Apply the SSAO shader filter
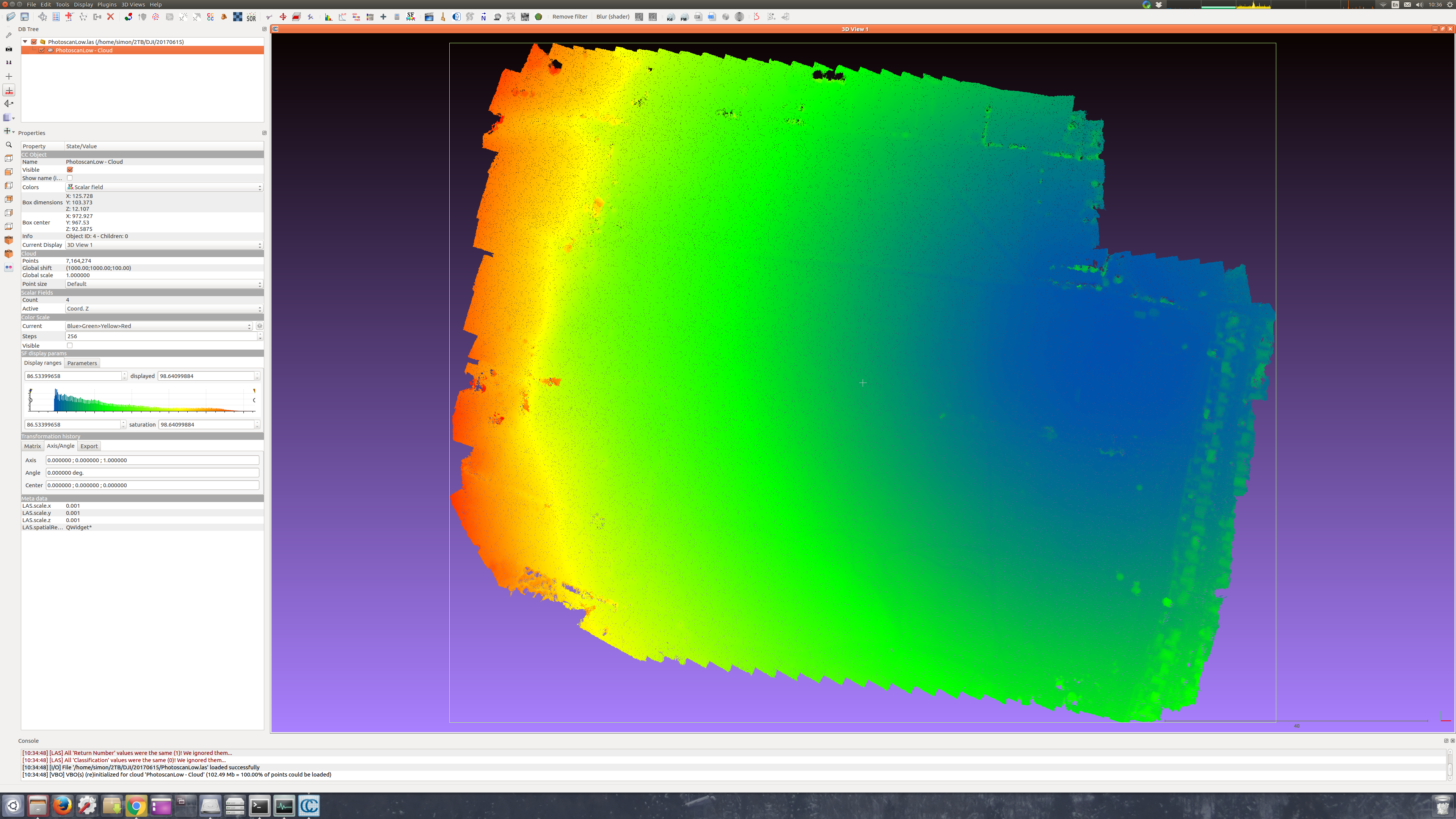The width and height of the screenshot is (1456, 819). pos(653,16)
